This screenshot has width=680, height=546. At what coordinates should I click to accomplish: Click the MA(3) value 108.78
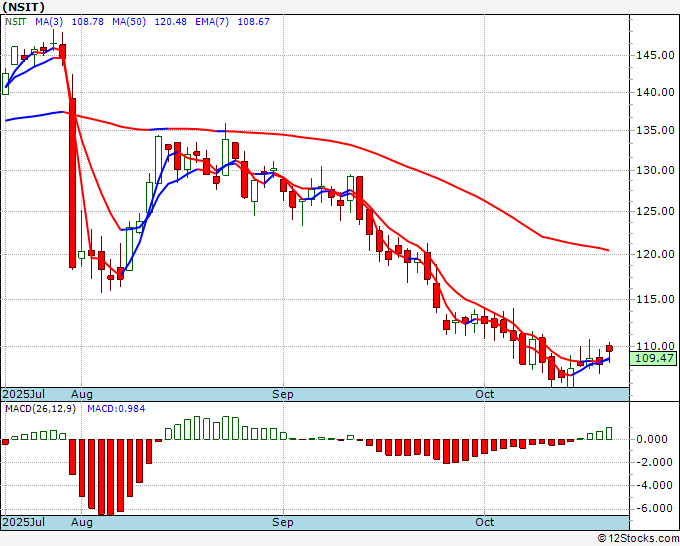[88, 22]
